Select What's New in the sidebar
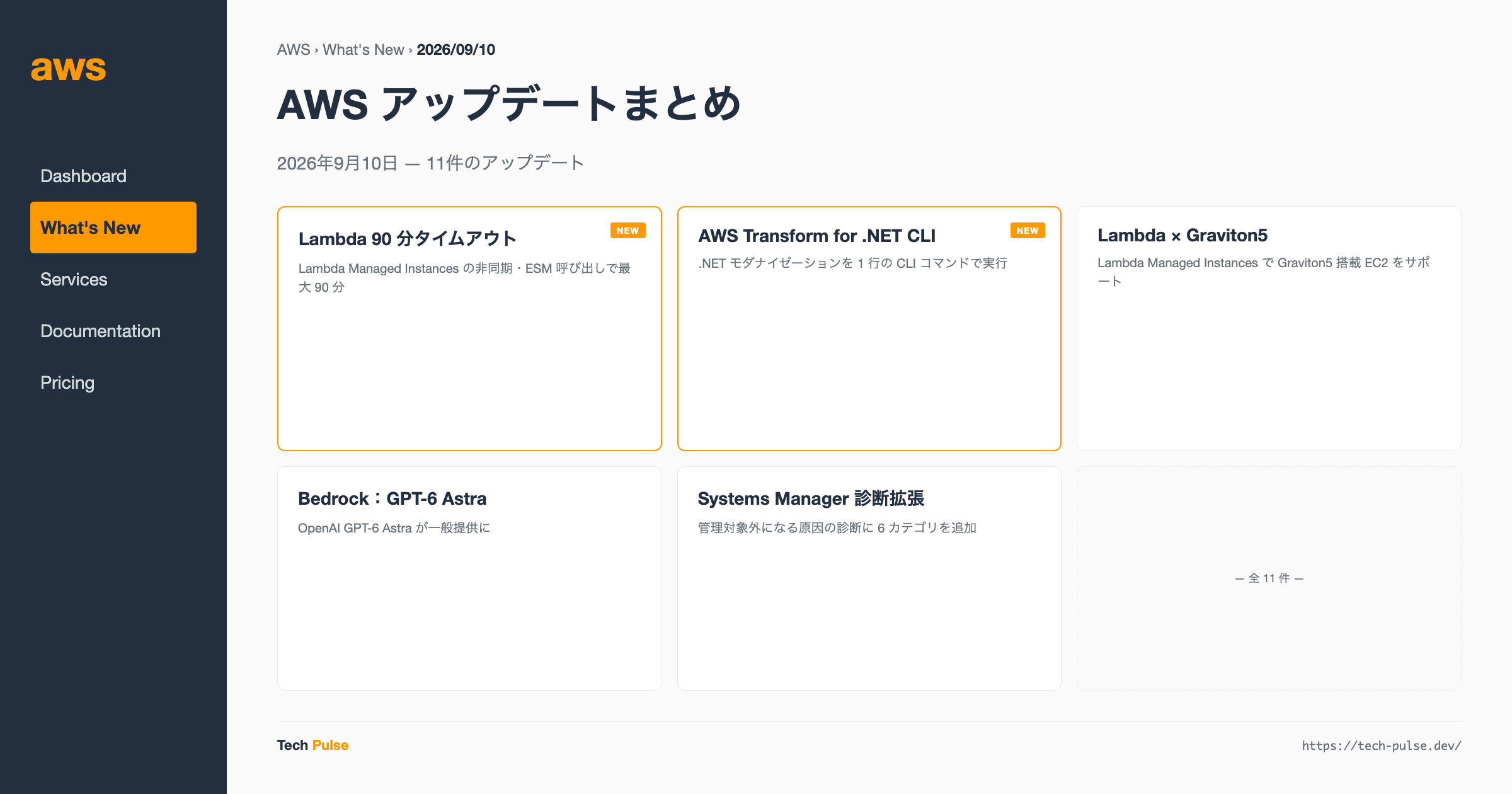 pyautogui.click(x=113, y=227)
